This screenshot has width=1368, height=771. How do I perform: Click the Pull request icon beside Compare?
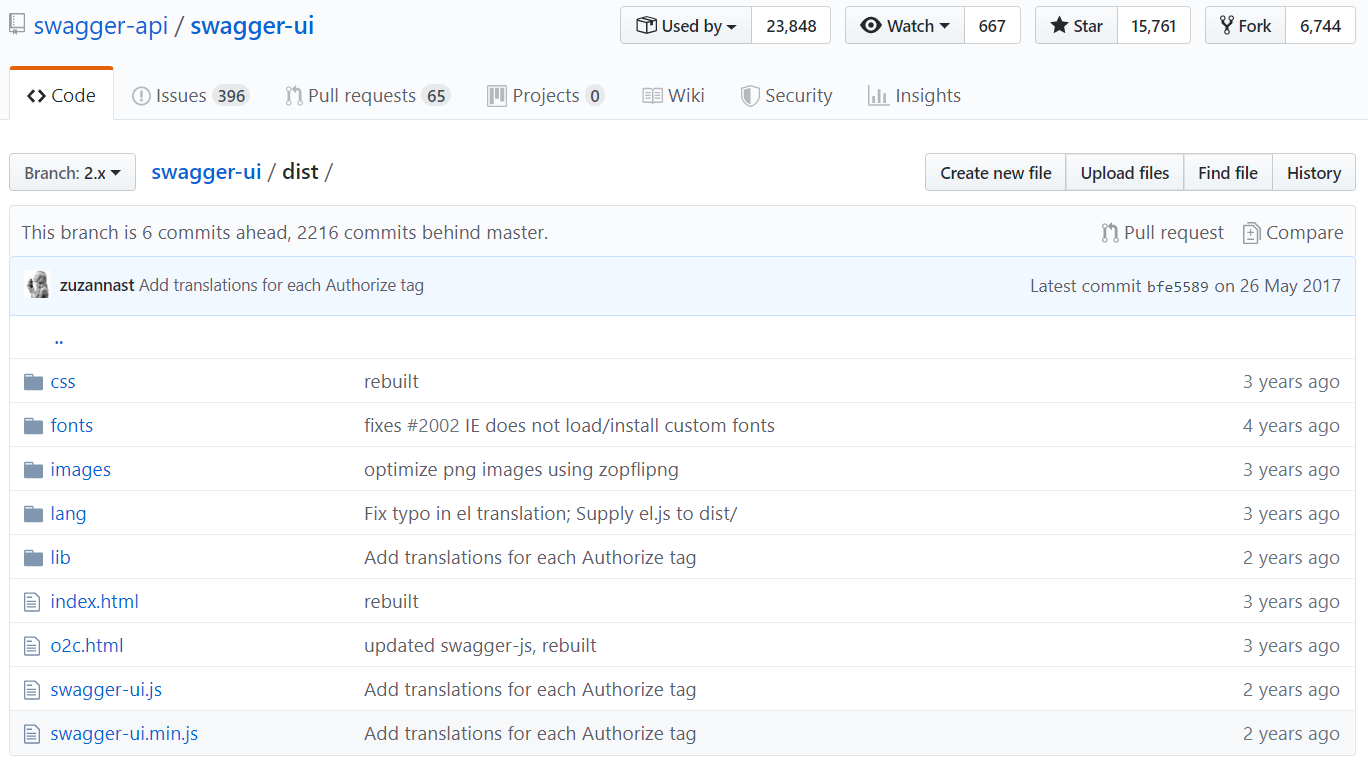(x=1109, y=233)
